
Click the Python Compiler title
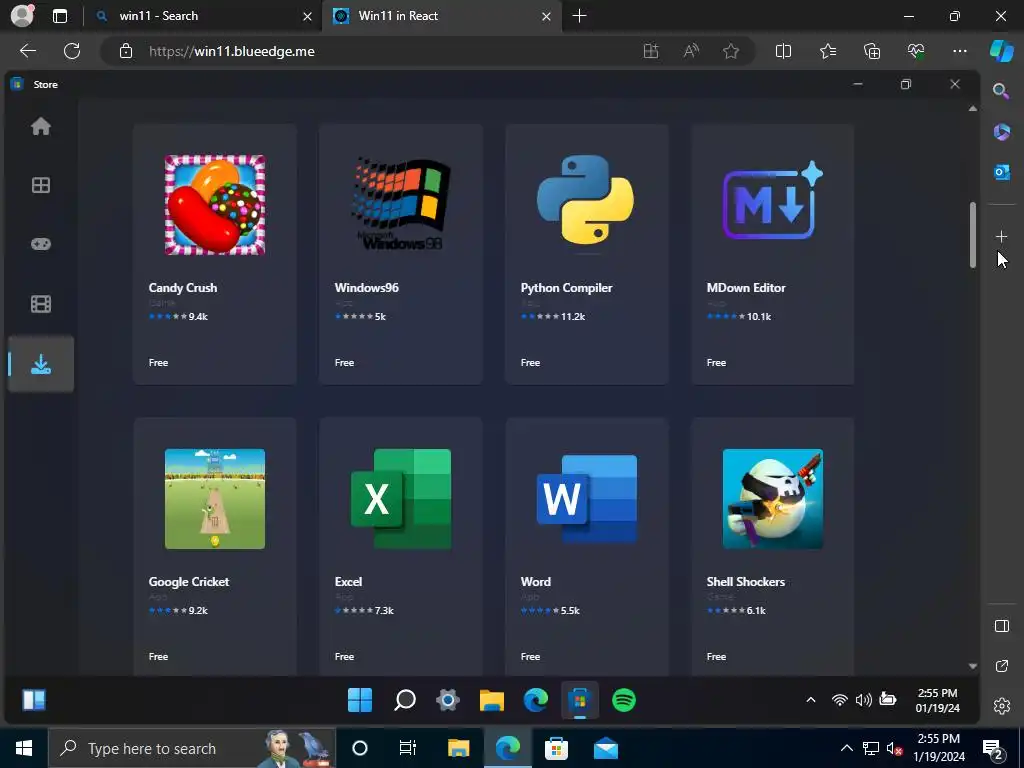(566, 288)
